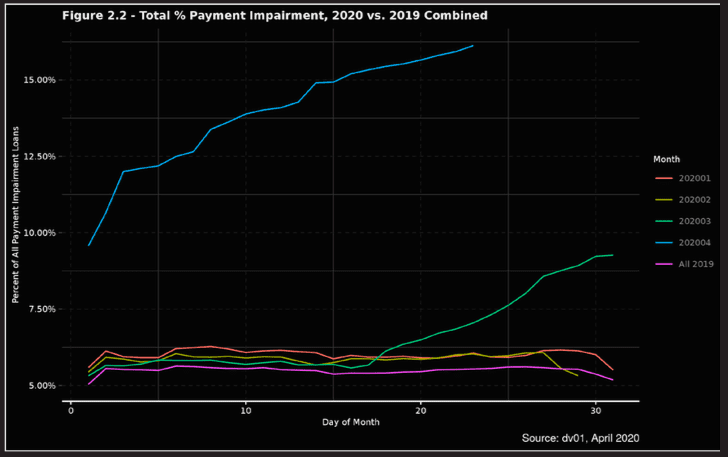Click the x-axis tick label 0

pos(71,411)
